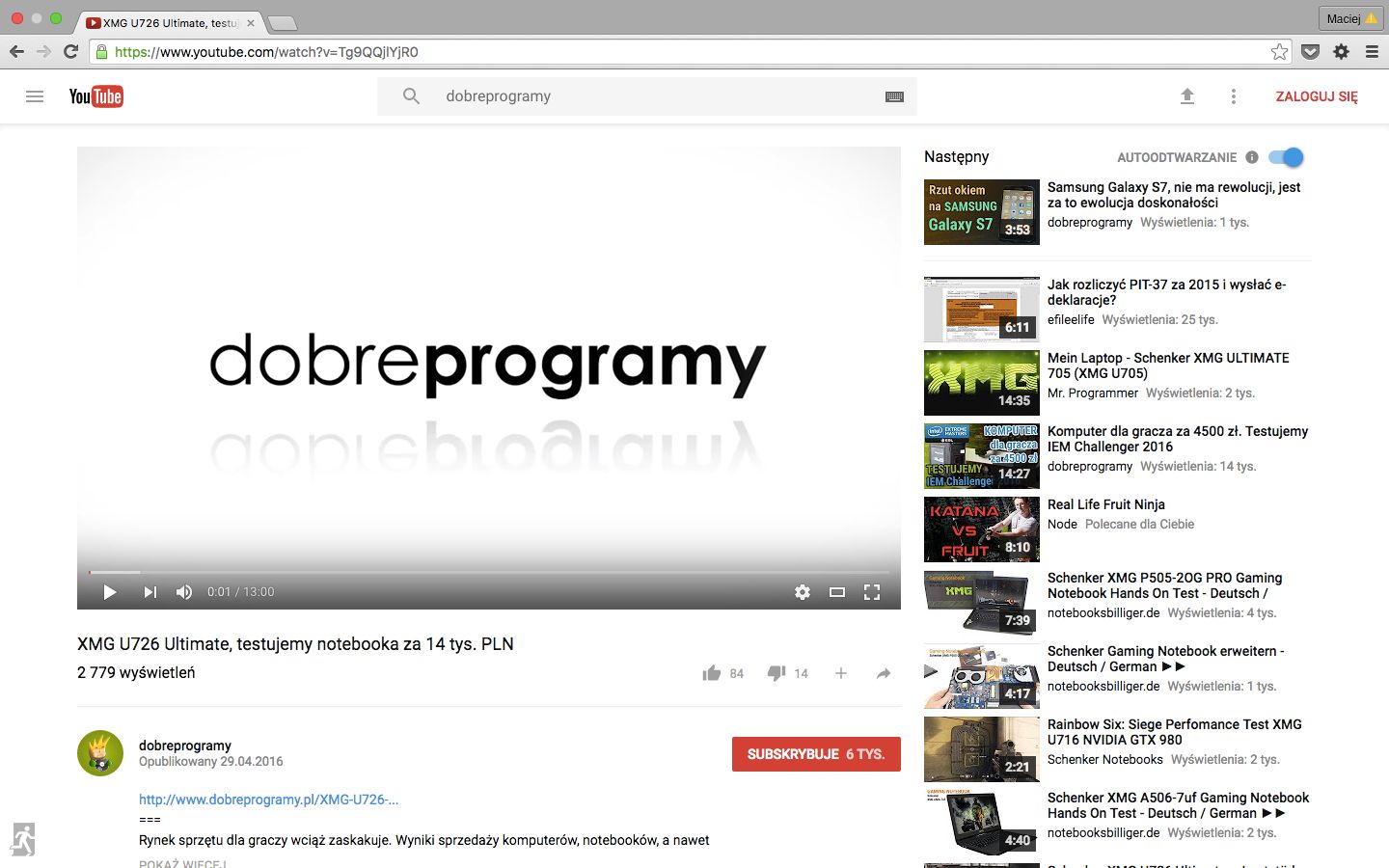
Task: Click the autoplay info icon
Action: pyautogui.click(x=1252, y=157)
